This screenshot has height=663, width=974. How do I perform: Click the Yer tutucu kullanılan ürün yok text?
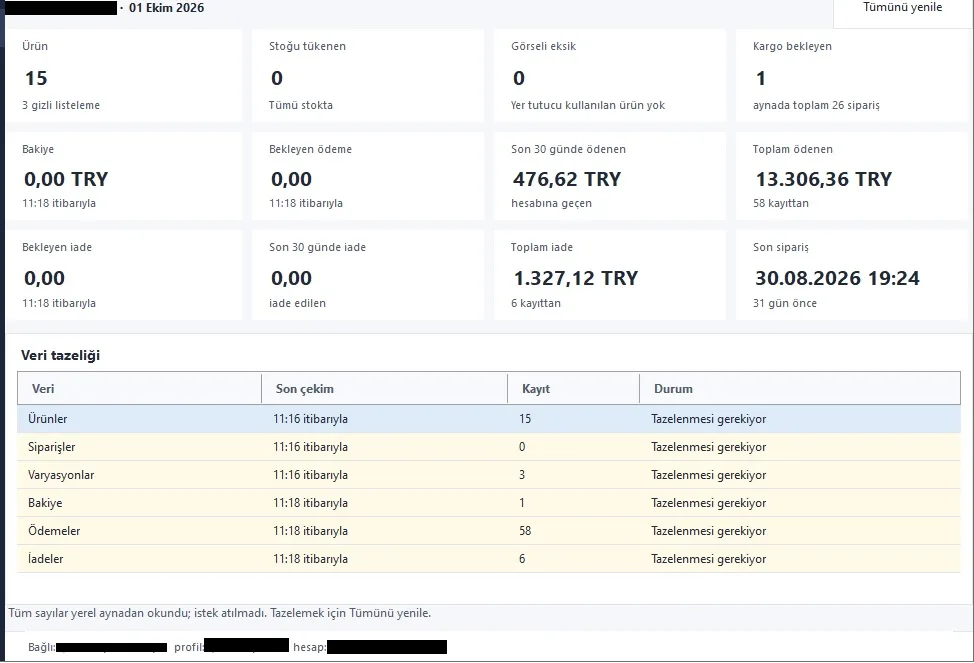(x=588, y=105)
